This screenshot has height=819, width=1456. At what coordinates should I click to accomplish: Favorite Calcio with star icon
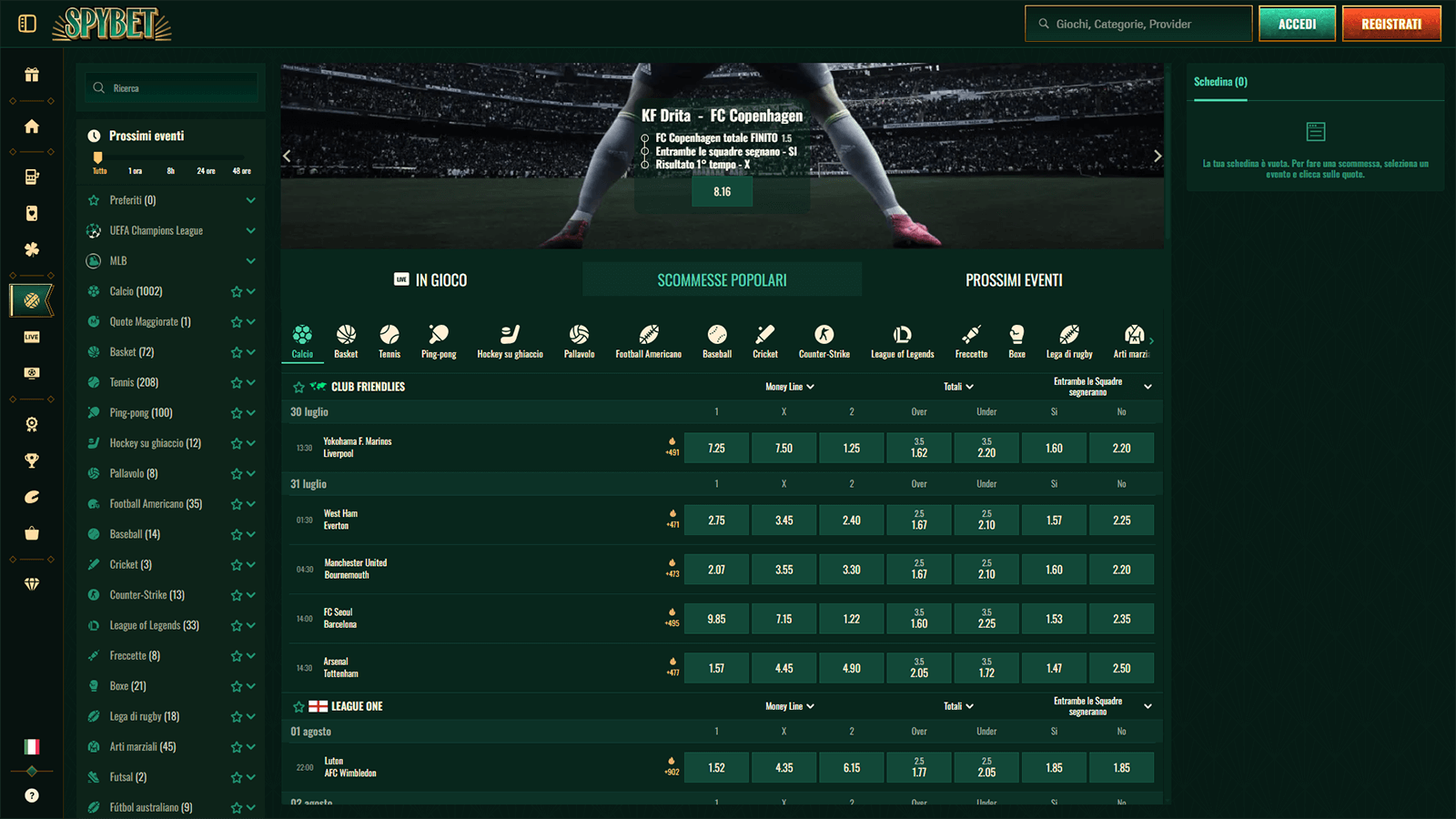tap(237, 292)
